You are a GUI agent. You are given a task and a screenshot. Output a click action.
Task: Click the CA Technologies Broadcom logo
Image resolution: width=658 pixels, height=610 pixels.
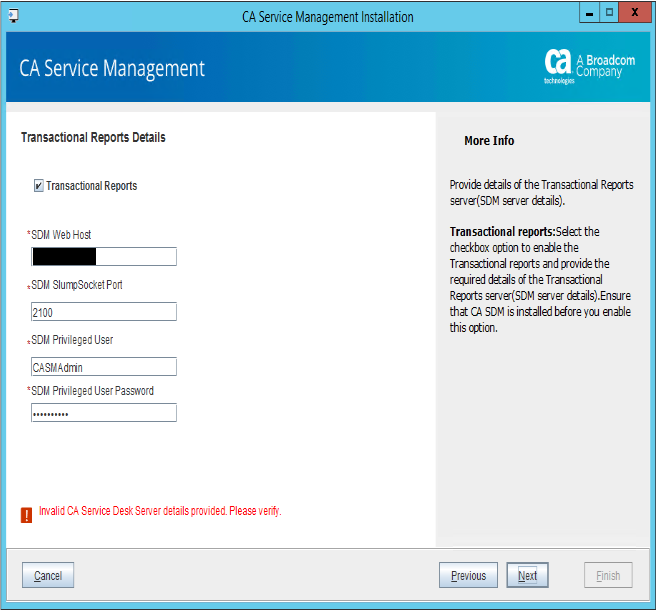589,67
